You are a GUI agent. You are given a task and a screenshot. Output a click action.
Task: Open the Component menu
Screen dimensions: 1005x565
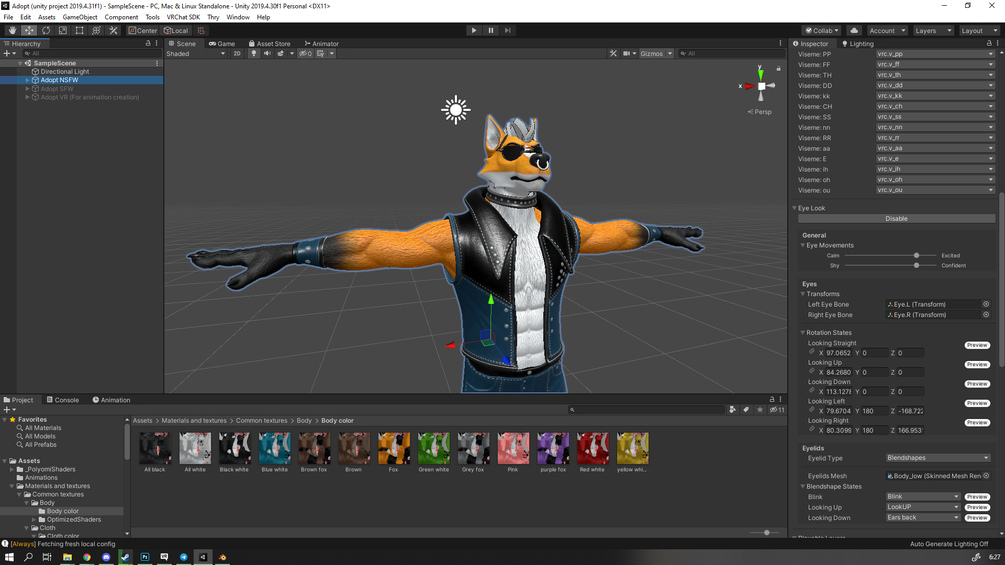point(121,17)
